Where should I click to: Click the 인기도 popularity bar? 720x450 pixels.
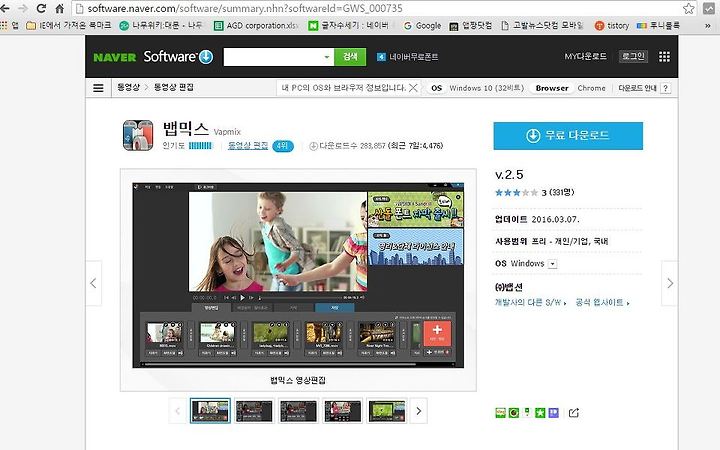click(x=200, y=146)
